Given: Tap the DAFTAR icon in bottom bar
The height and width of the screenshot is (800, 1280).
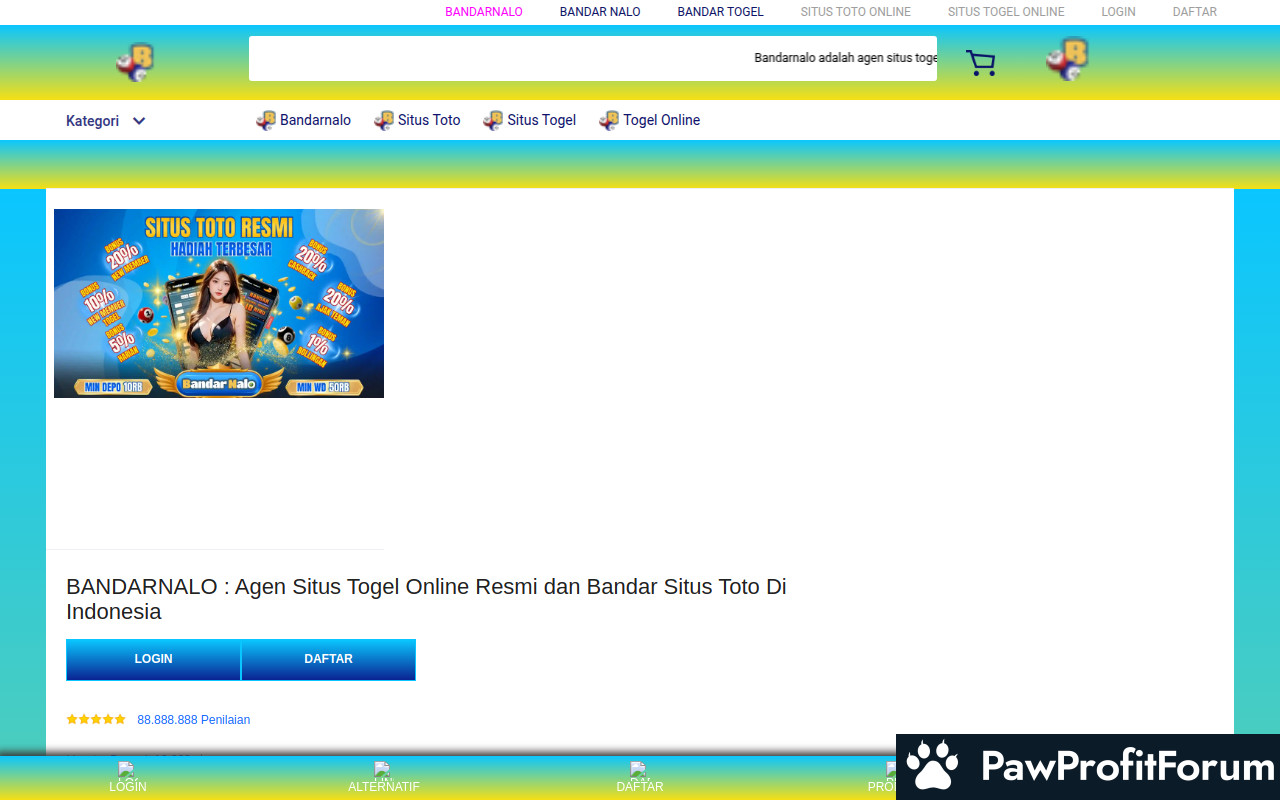Looking at the screenshot, I should 639,770.
